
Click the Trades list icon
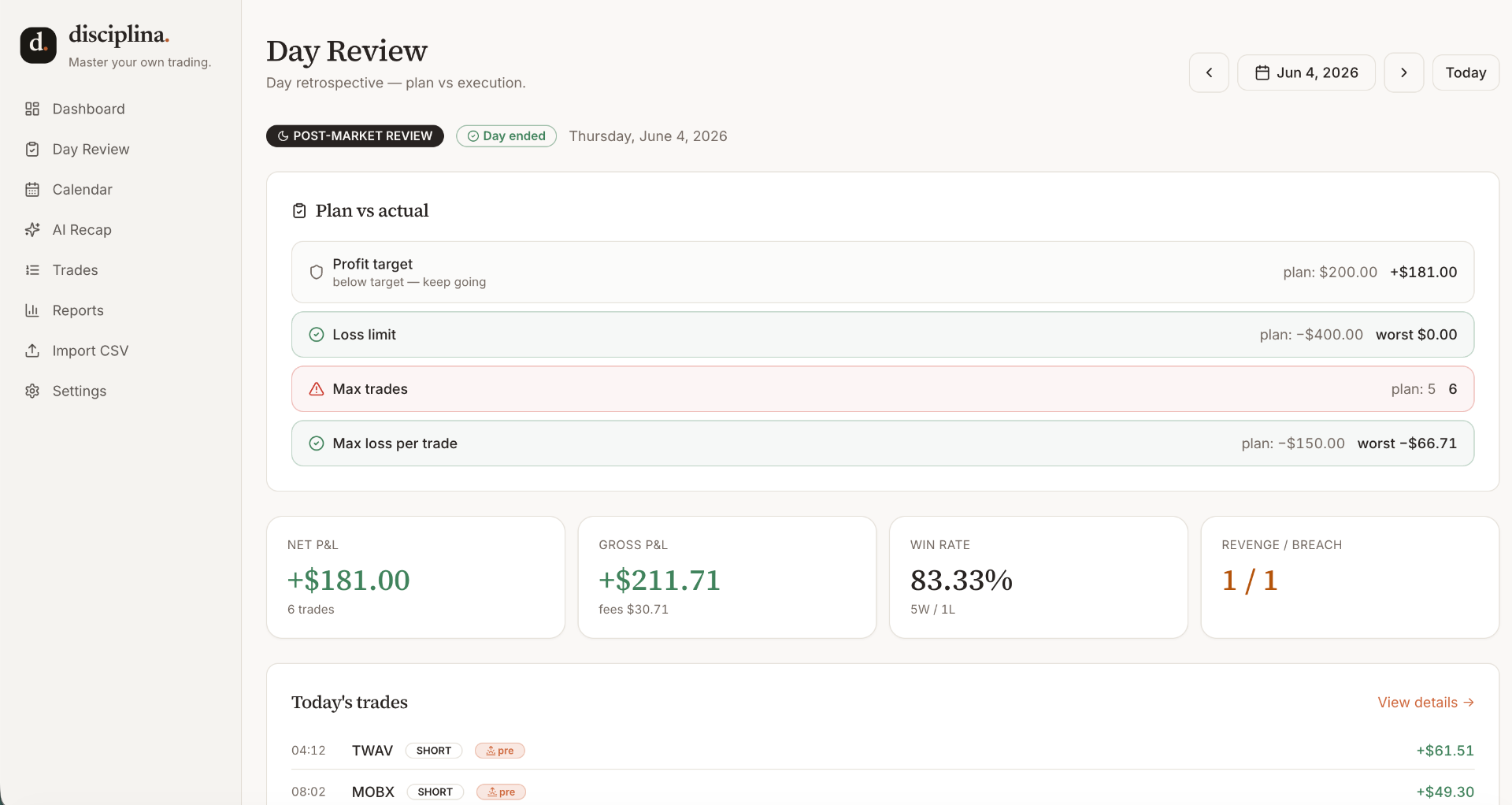click(x=32, y=270)
